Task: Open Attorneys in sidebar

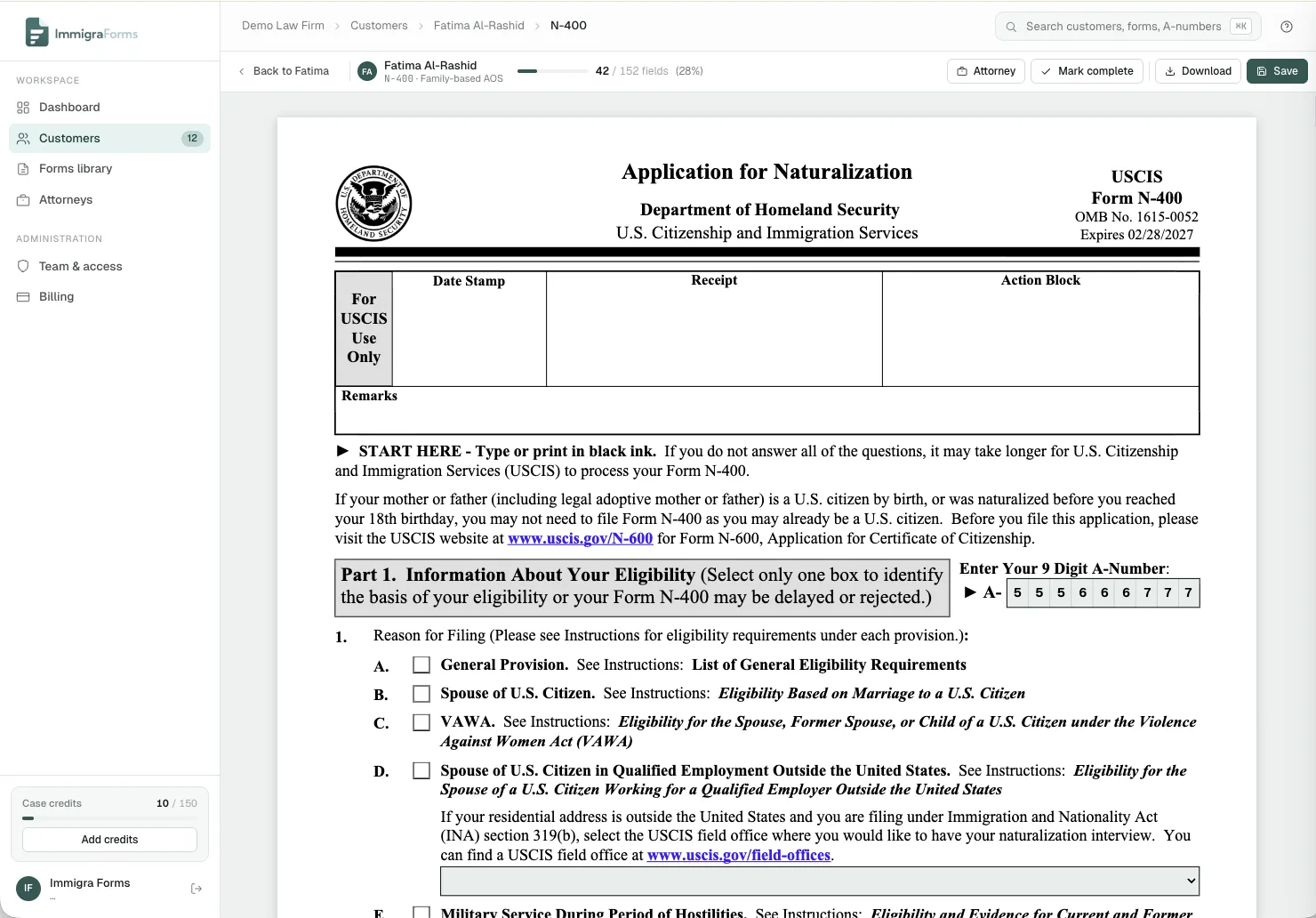Action: tap(109, 200)
